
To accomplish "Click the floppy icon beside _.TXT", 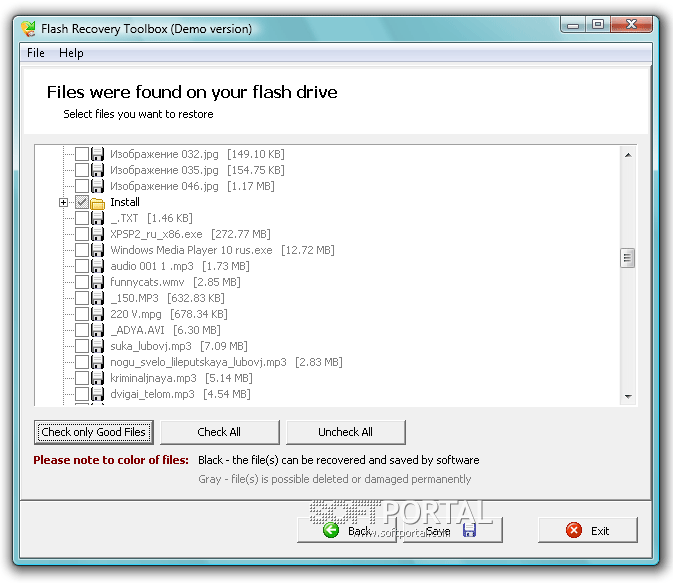I will [x=97, y=218].
